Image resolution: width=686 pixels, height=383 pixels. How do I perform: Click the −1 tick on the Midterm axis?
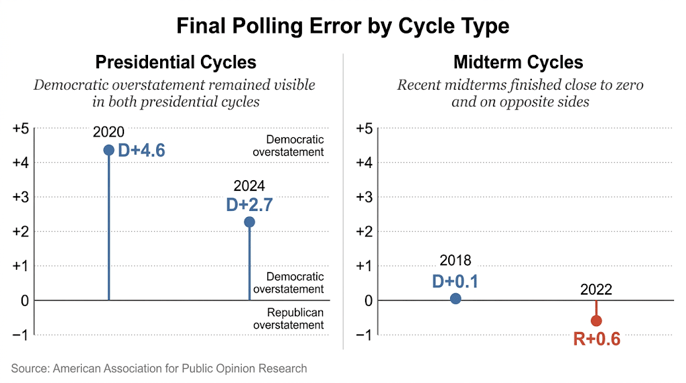pyautogui.click(x=364, y=335)
